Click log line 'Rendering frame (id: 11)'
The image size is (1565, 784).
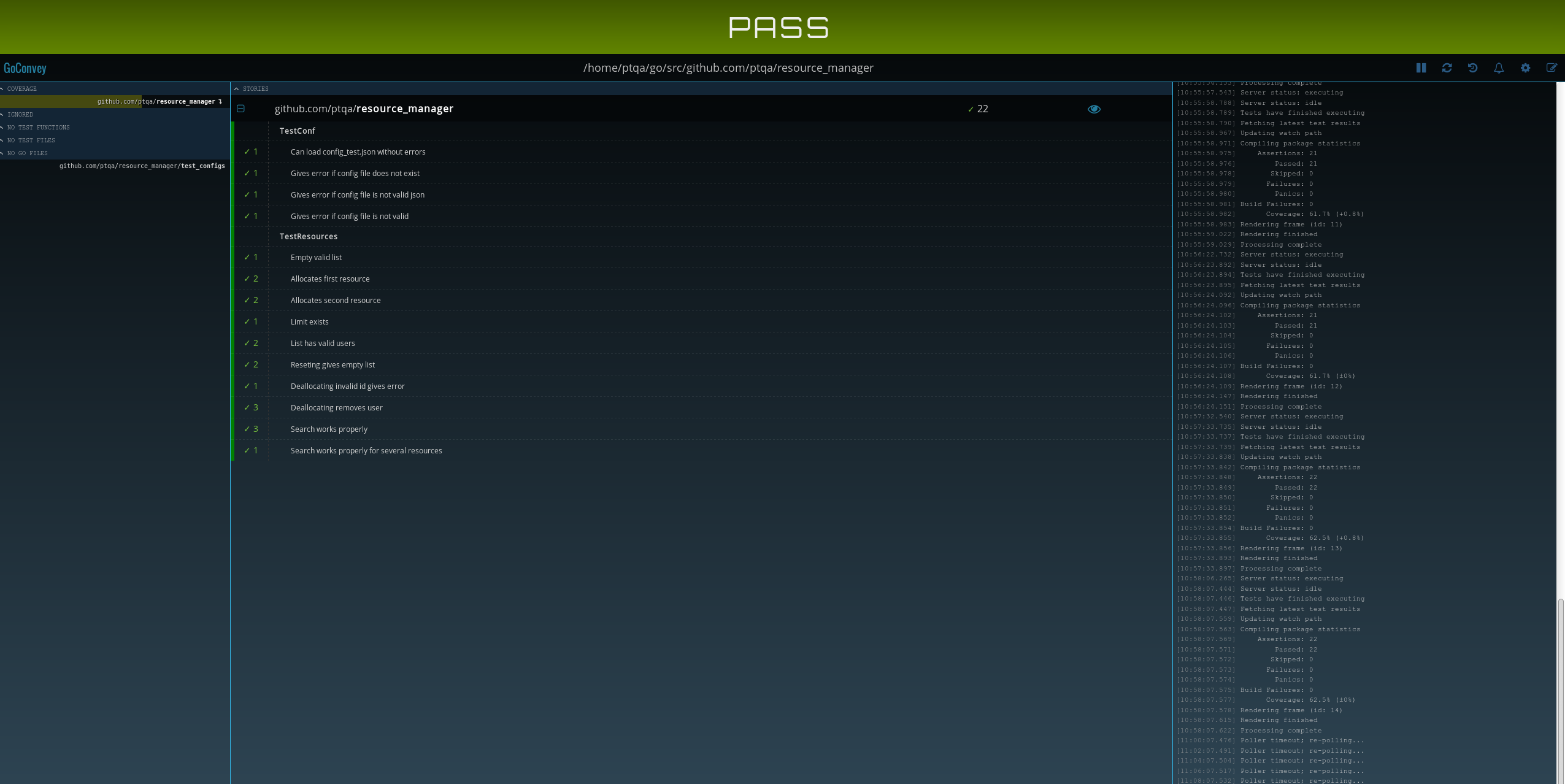[x=1291, y=225]
